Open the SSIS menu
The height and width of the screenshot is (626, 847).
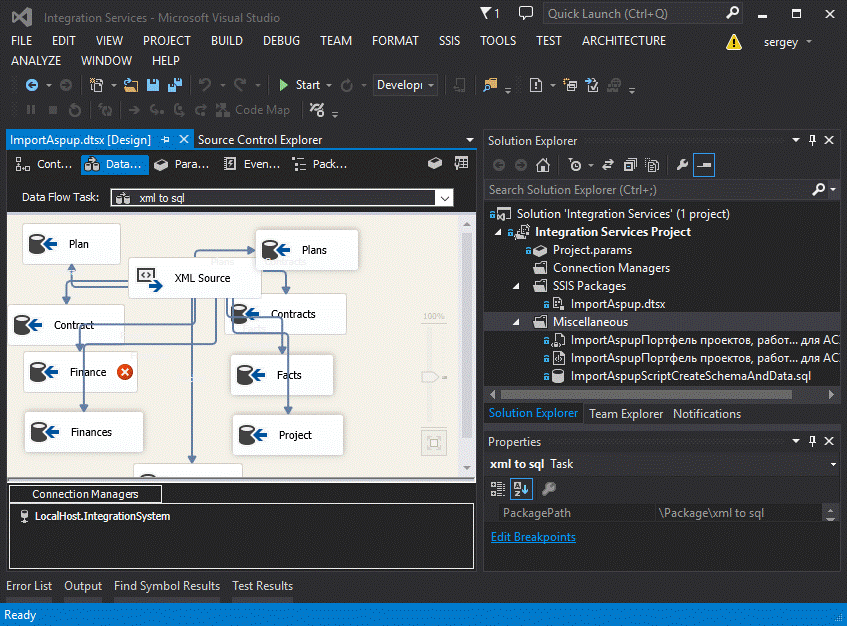[x=449, y=41]
